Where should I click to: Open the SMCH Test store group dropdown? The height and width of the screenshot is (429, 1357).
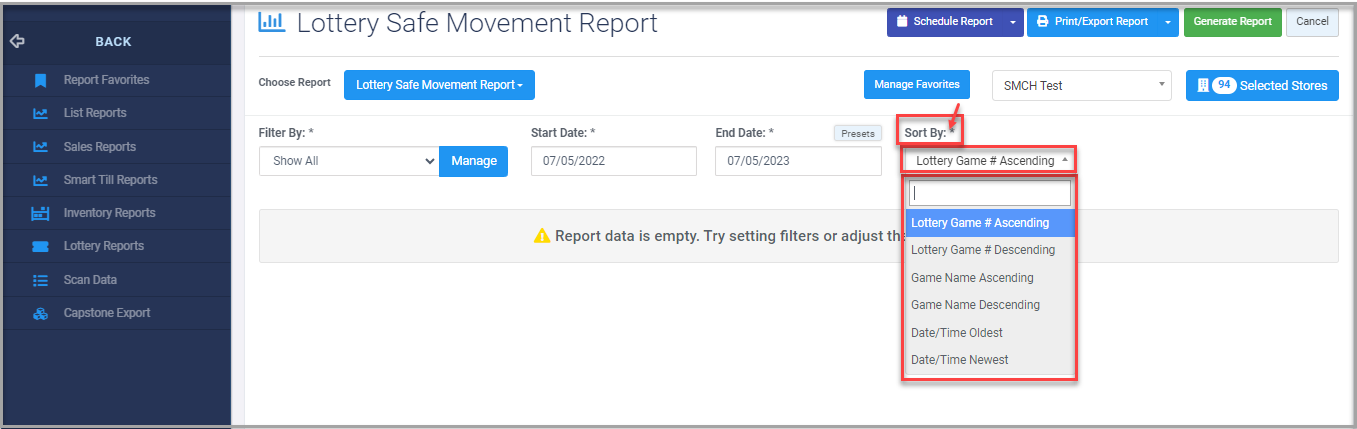pyautogui.click(x=1080, y=86)
